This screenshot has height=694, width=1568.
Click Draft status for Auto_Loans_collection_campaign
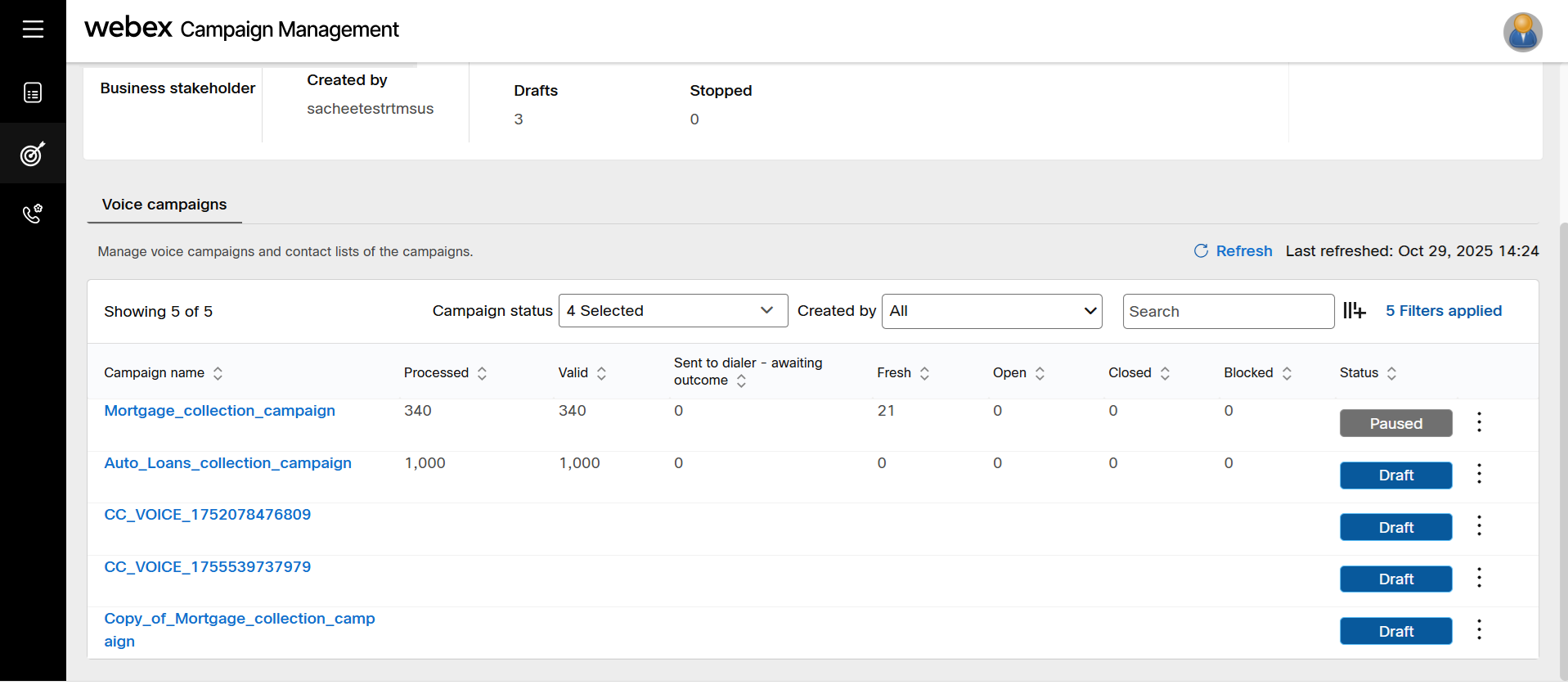point(1396,475)
